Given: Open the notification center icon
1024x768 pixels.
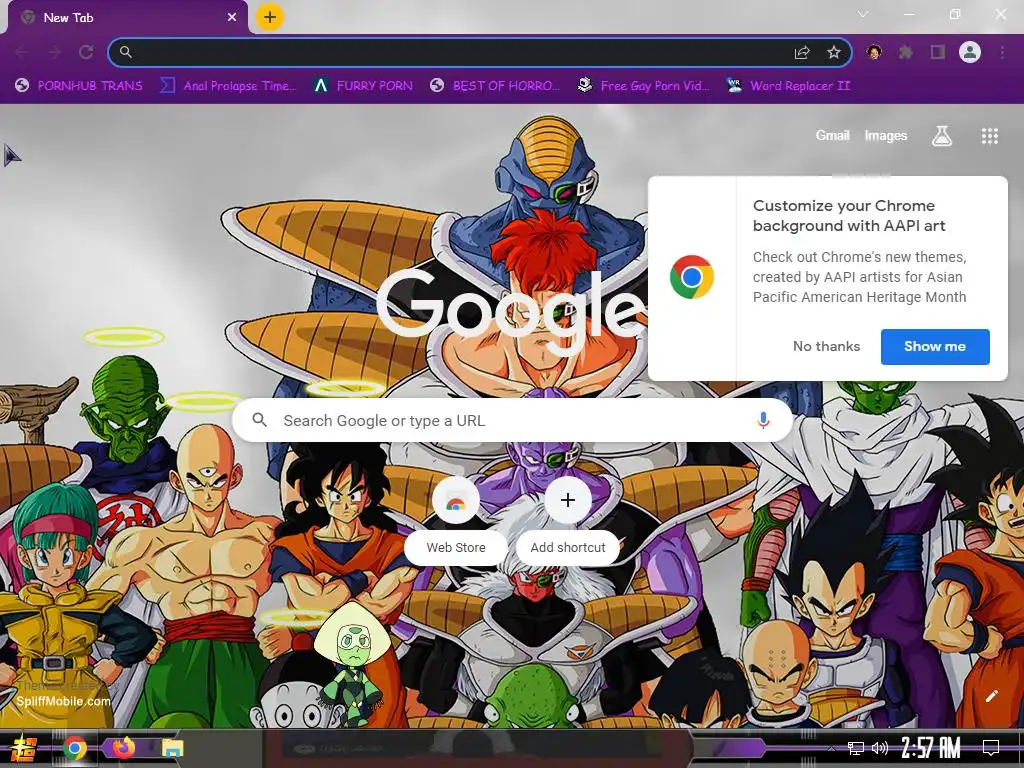Looking at the screenshot, I should [991, 748].
